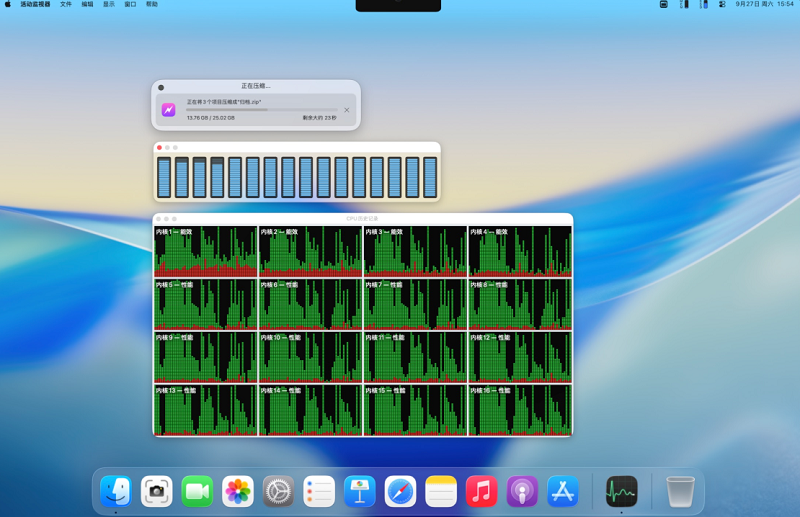Cancel the 归档.zip compression
800x517 pixels.
tap(346, 110)
